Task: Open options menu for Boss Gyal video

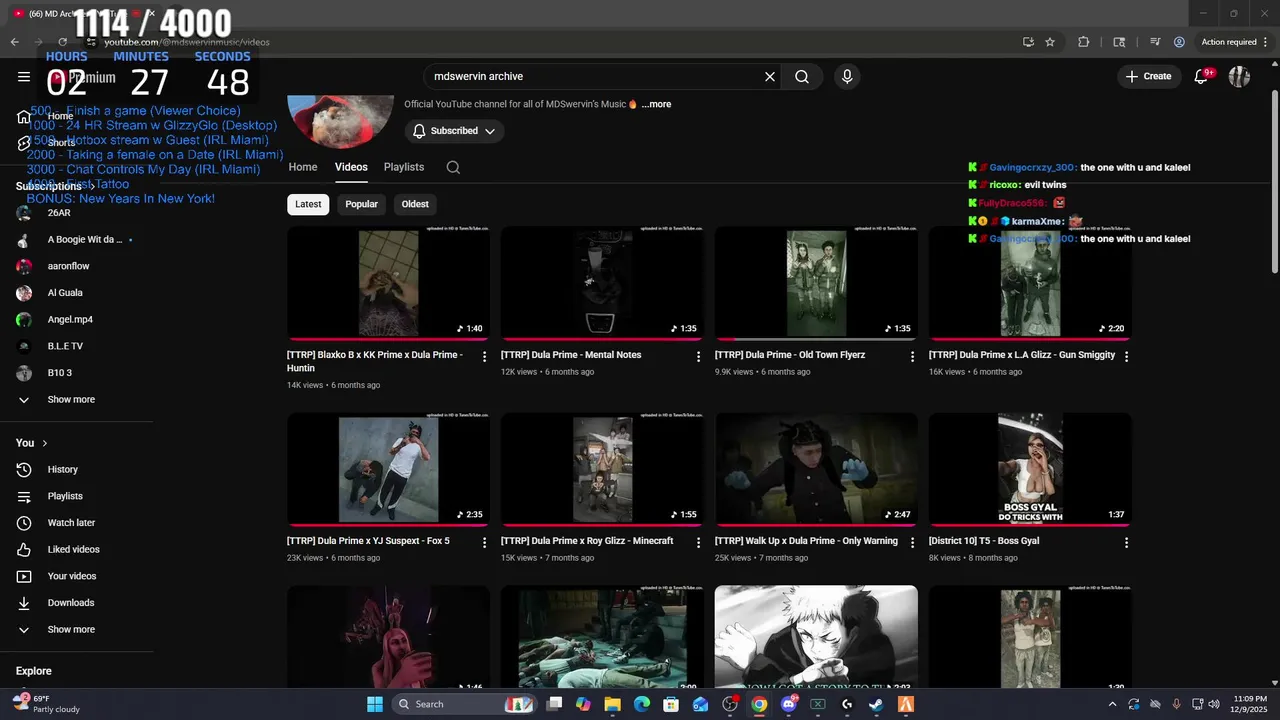Action: pos(1127,542)
